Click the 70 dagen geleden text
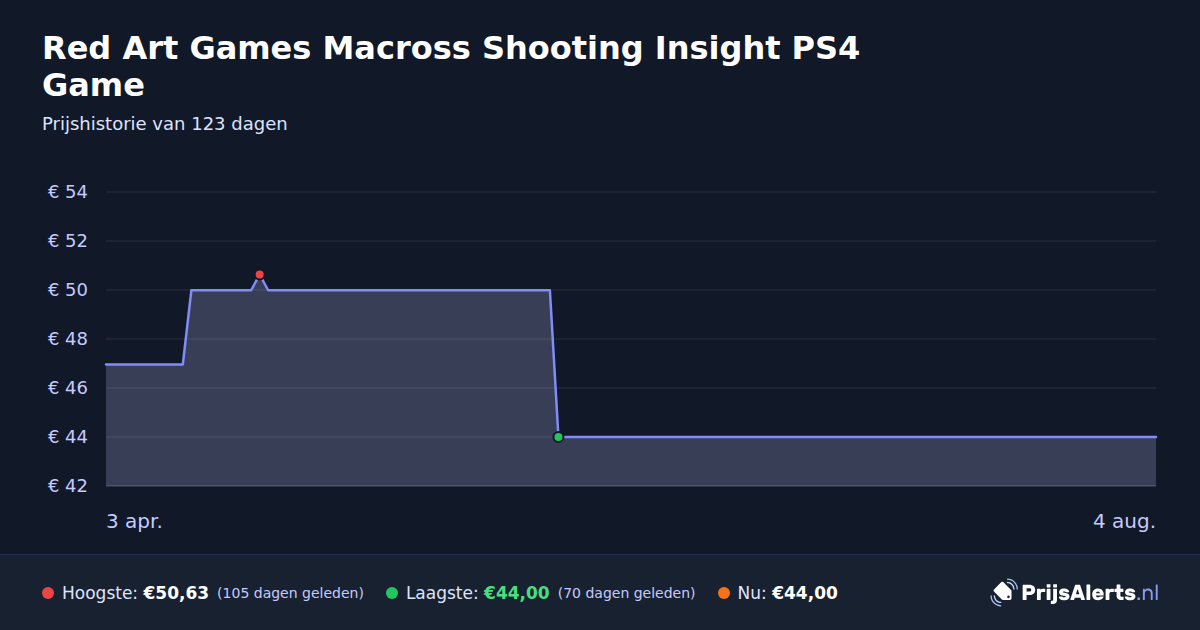Viewport: 1200px width, 630px height. (x=626, y=593)
